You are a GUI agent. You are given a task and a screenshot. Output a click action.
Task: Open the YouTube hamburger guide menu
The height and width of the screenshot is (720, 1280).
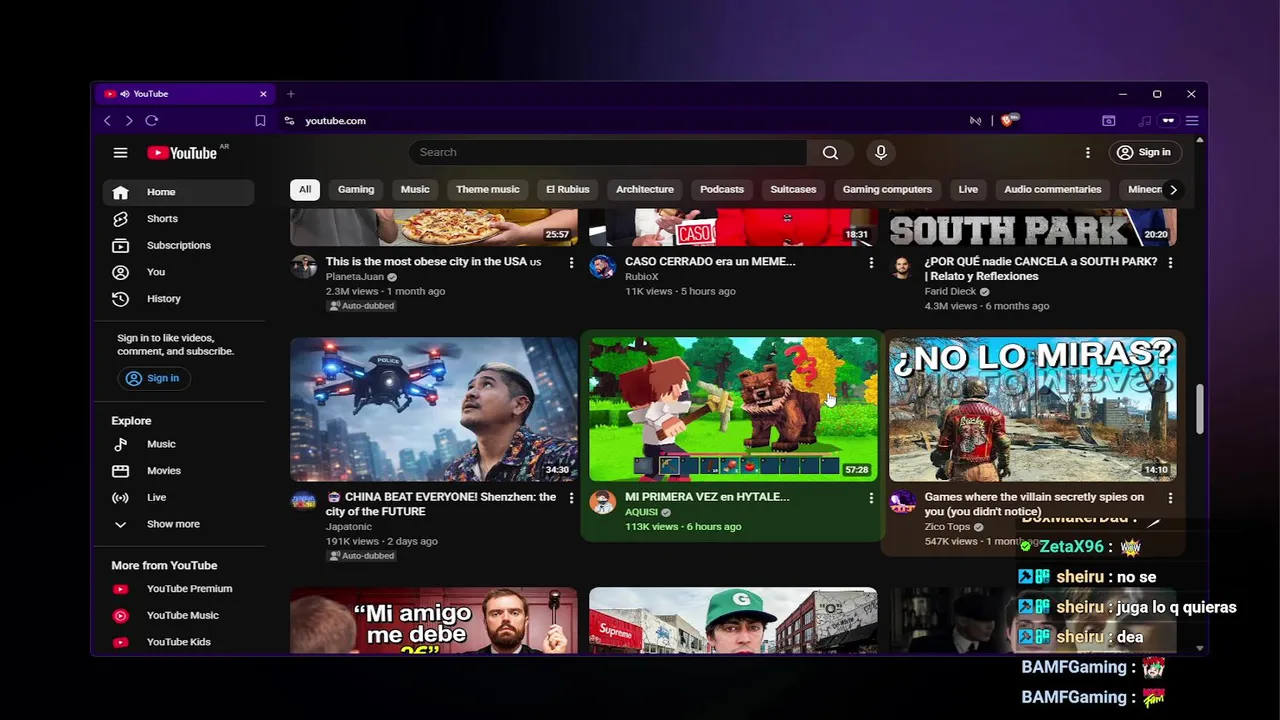click(x=120, y=152)
